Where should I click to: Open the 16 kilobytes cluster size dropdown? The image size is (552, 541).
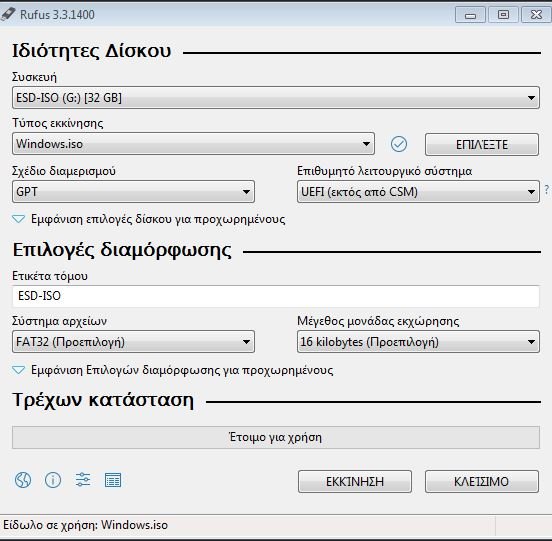pos(418,342)
